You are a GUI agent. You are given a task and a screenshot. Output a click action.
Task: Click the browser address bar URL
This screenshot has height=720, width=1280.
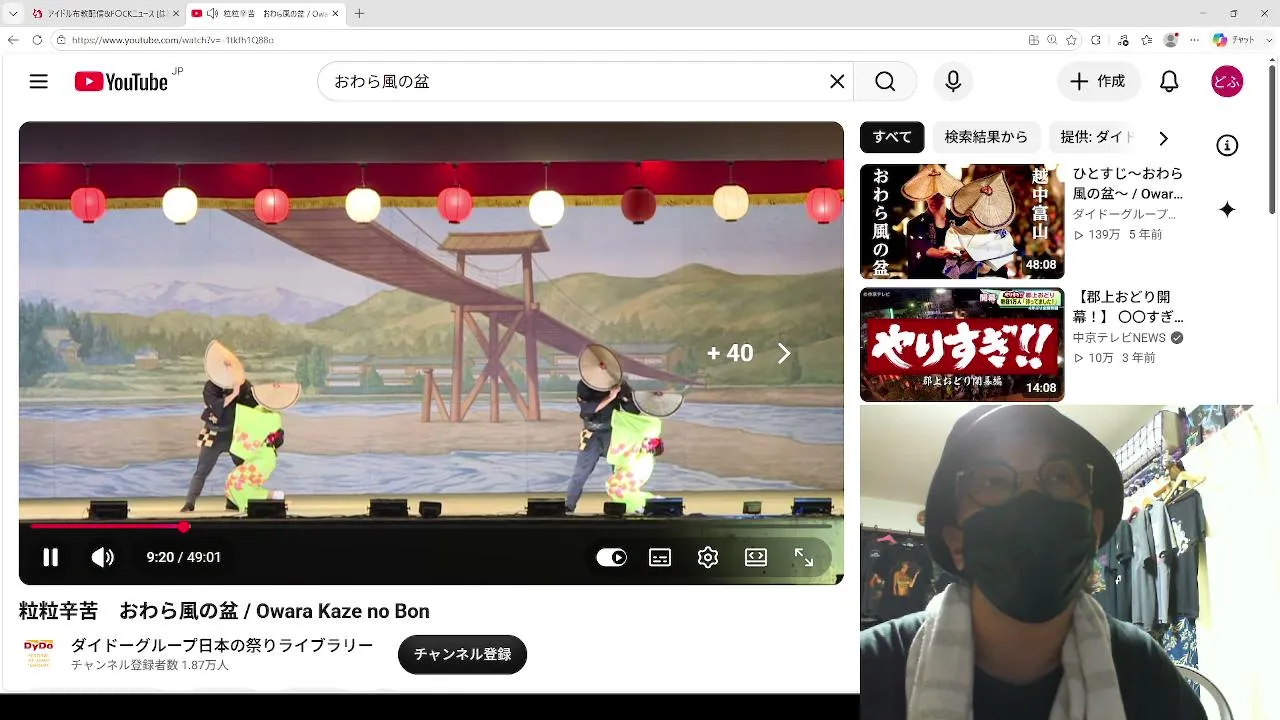[172, 40]
